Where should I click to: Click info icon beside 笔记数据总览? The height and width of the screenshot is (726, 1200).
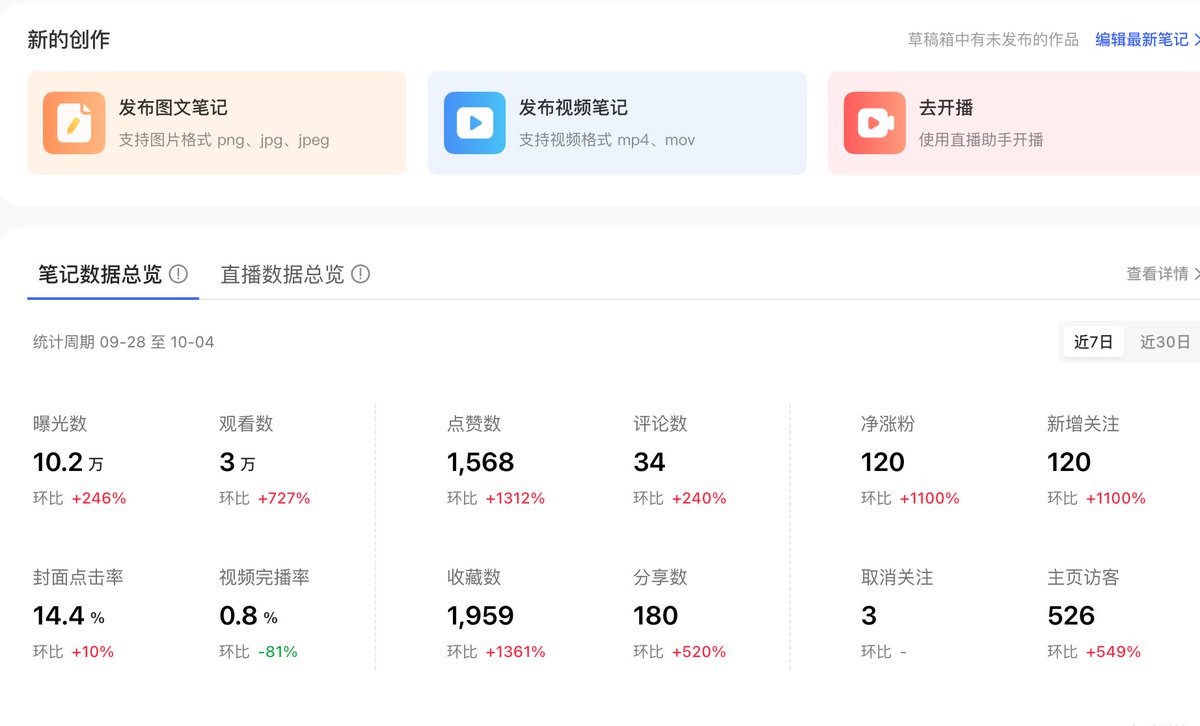point(178,274)
